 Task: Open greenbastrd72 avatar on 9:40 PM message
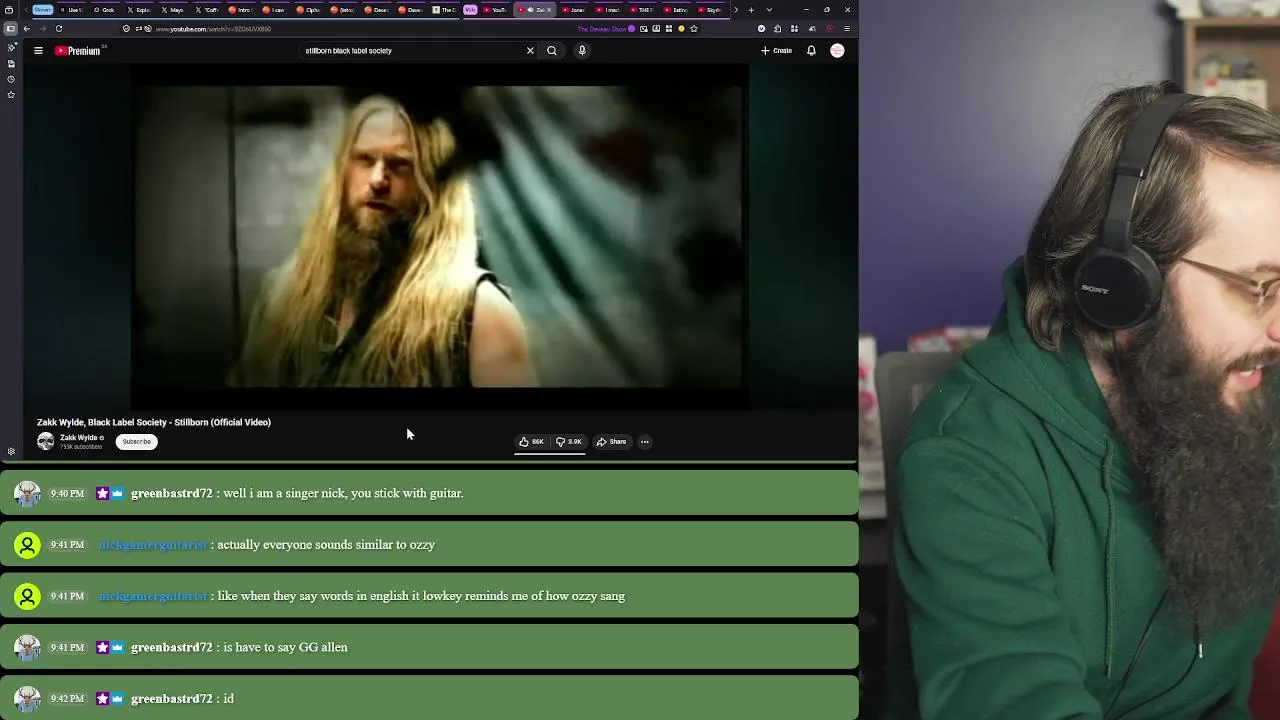(x=27, y=493)
